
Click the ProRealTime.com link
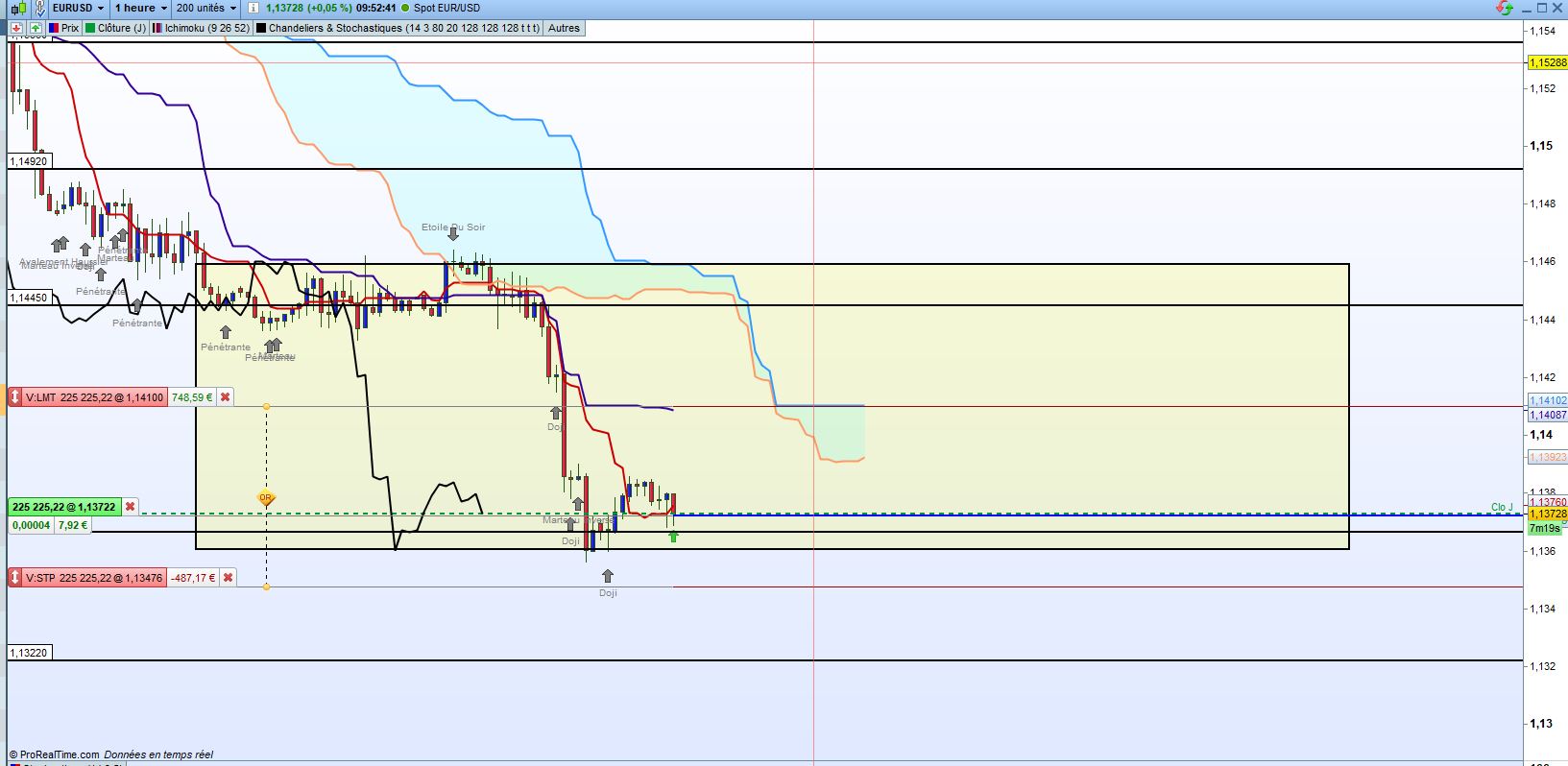point(59,754)
